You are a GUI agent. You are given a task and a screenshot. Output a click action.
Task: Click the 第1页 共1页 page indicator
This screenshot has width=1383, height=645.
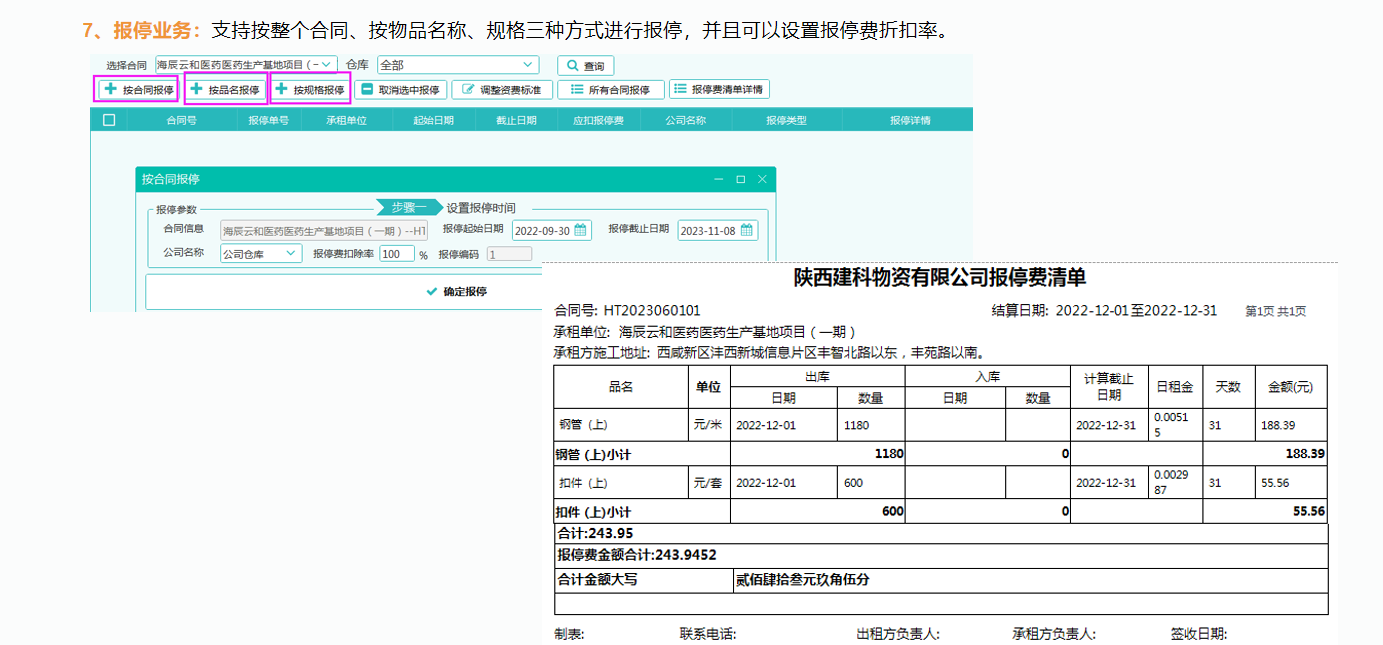(x=1275, y=311)
